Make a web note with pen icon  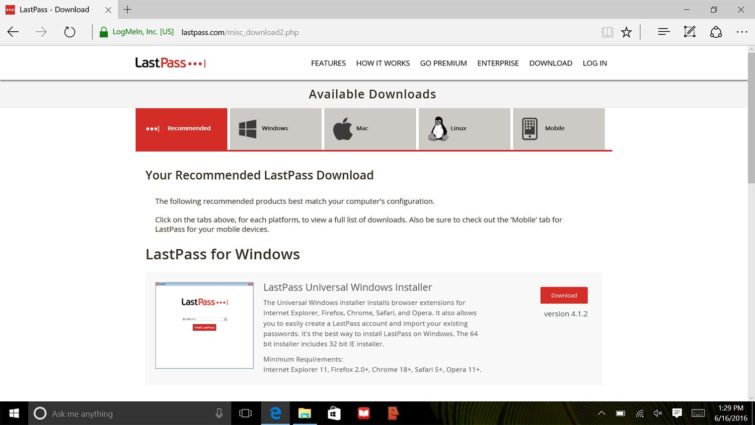[x=690, y=32]
